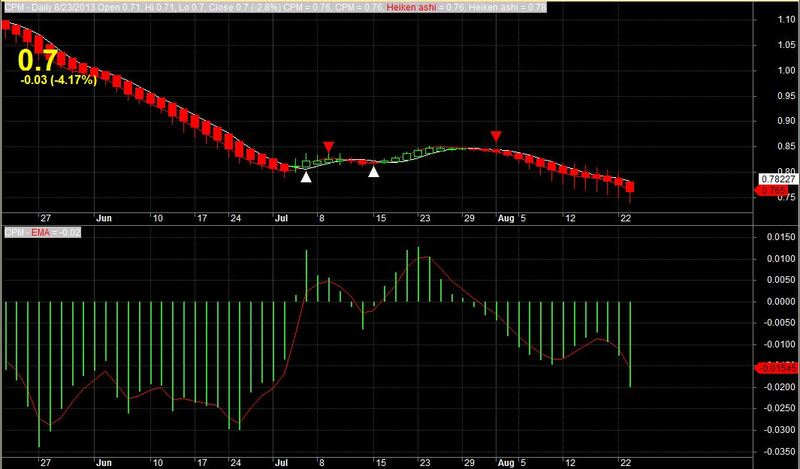Click the 1.00 price axis label
This screenshot has width=800, height=469.
pyautogui.click(x=786, y=70)
